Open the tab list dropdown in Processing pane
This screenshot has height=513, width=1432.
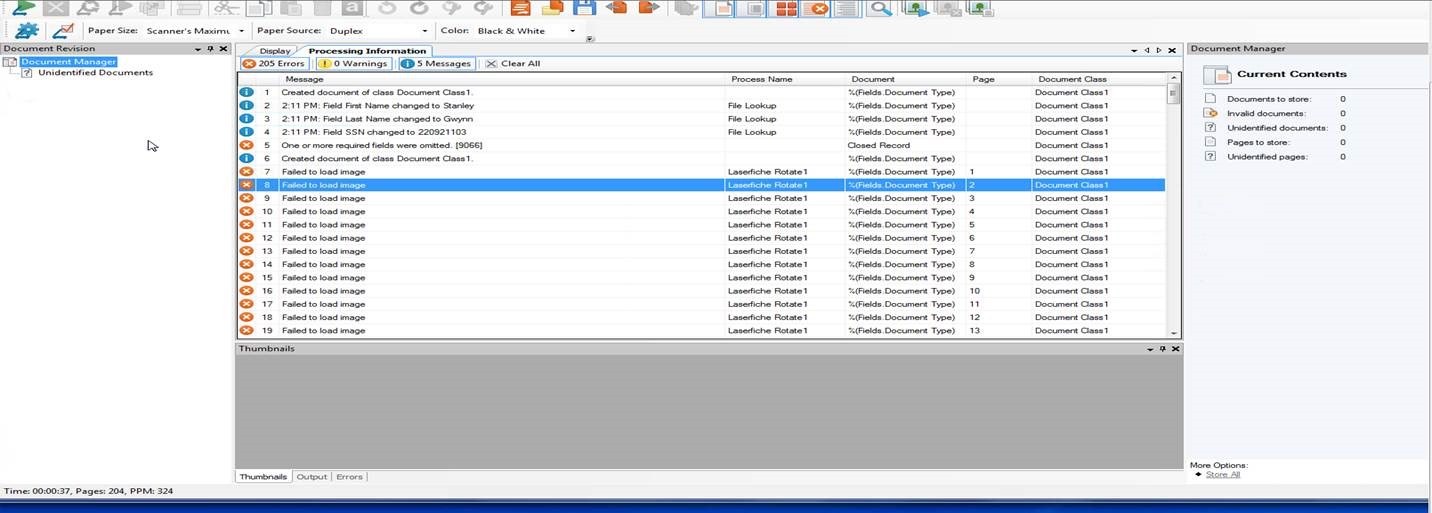coord(1135,50)
